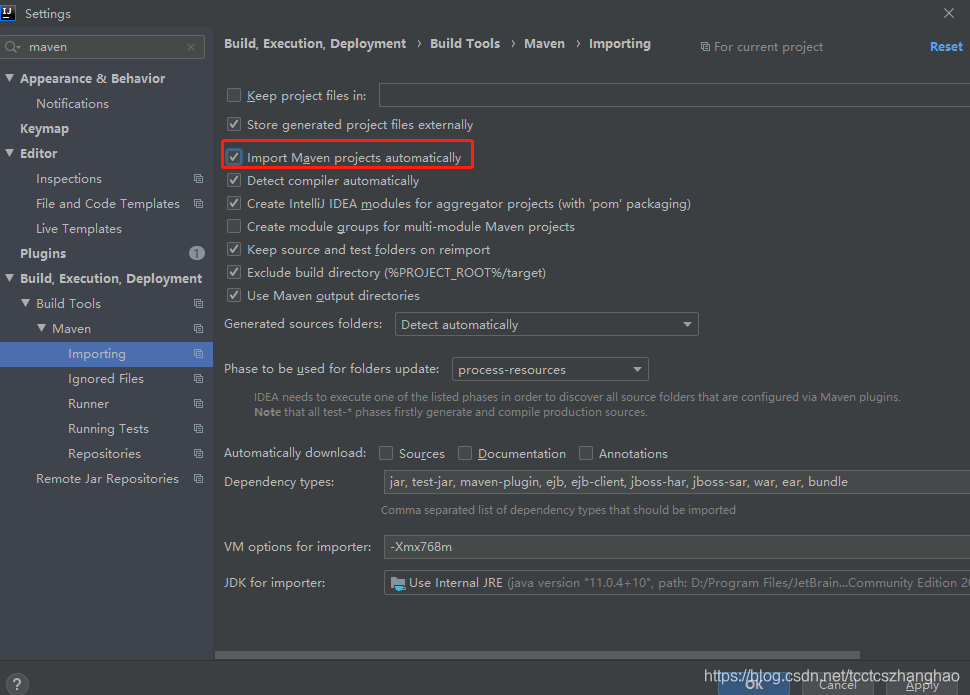Open Phase to be used for folders update dropdown
The height and width of the screenshot is (695, 970).
click(x=550, y=369)
